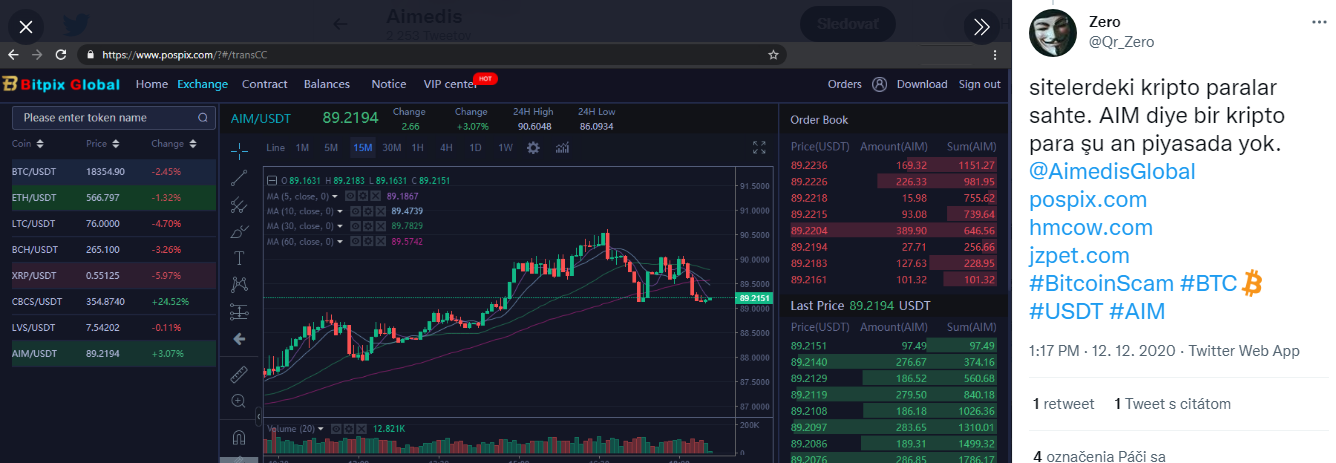Select the brush drawing tool
Viewport: 1336px width, 463px height.
tap(239, 231)
